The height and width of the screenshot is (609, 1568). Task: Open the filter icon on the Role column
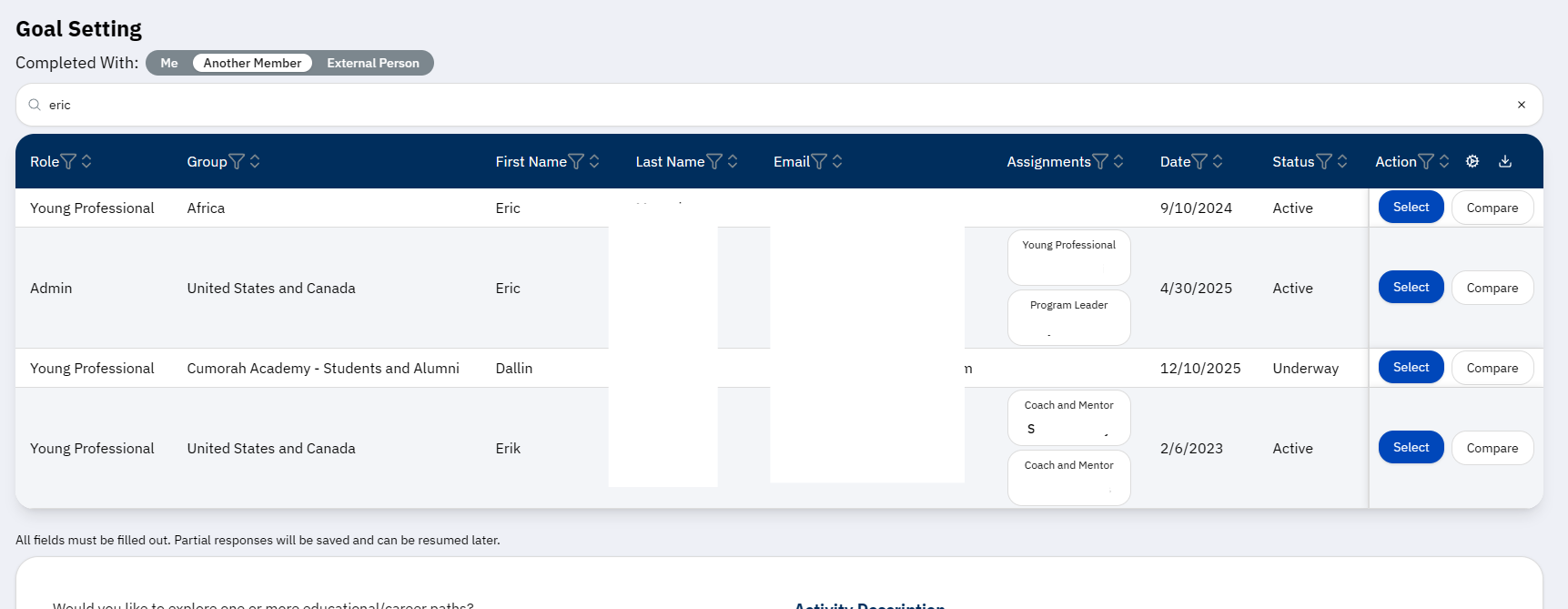point(71,161)
